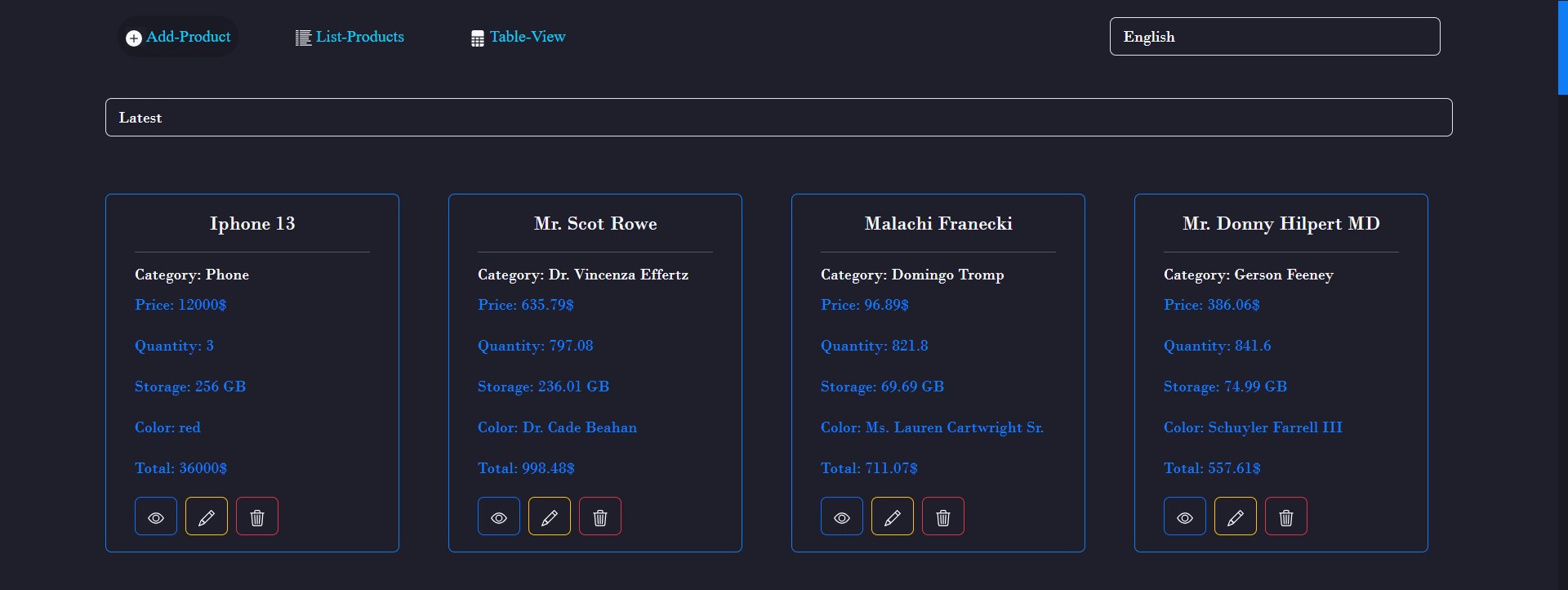Edit the Mr. Scot Rowe product
The width and height of the screenshot is (1568, 590).
point(550,516)
